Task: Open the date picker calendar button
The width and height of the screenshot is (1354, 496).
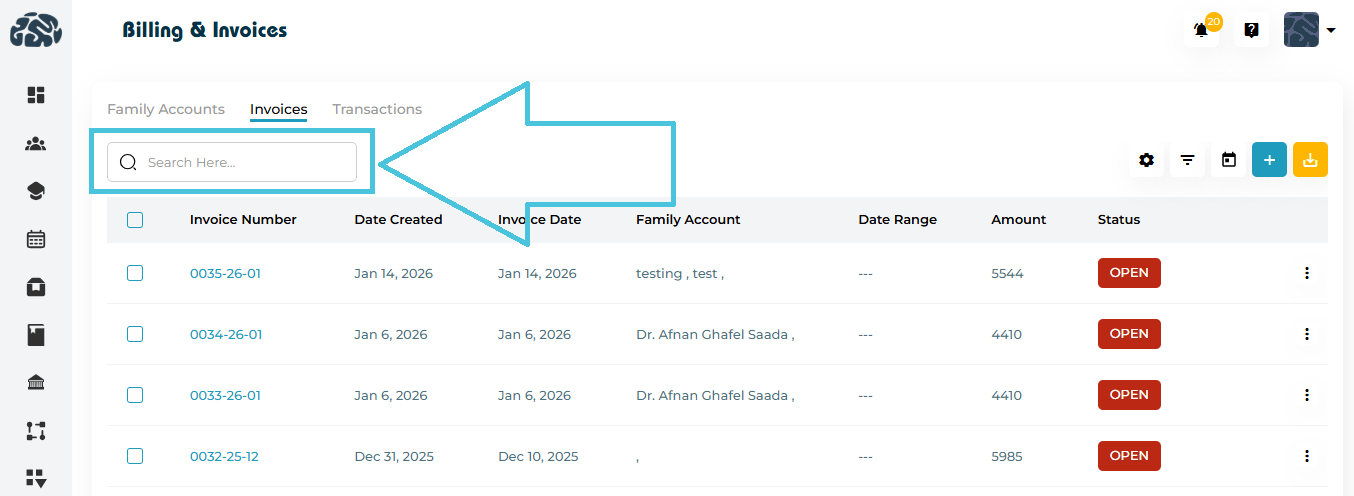Action: [x=1229, y=160]
